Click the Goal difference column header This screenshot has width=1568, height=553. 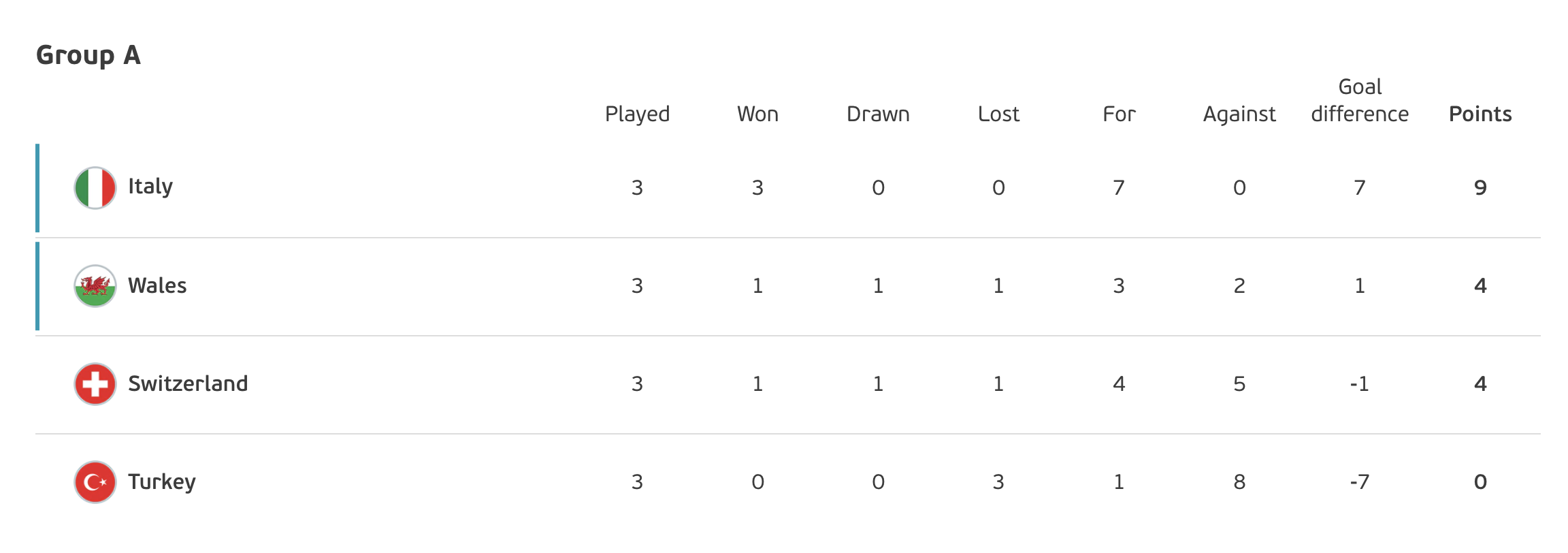(1360, 101)
